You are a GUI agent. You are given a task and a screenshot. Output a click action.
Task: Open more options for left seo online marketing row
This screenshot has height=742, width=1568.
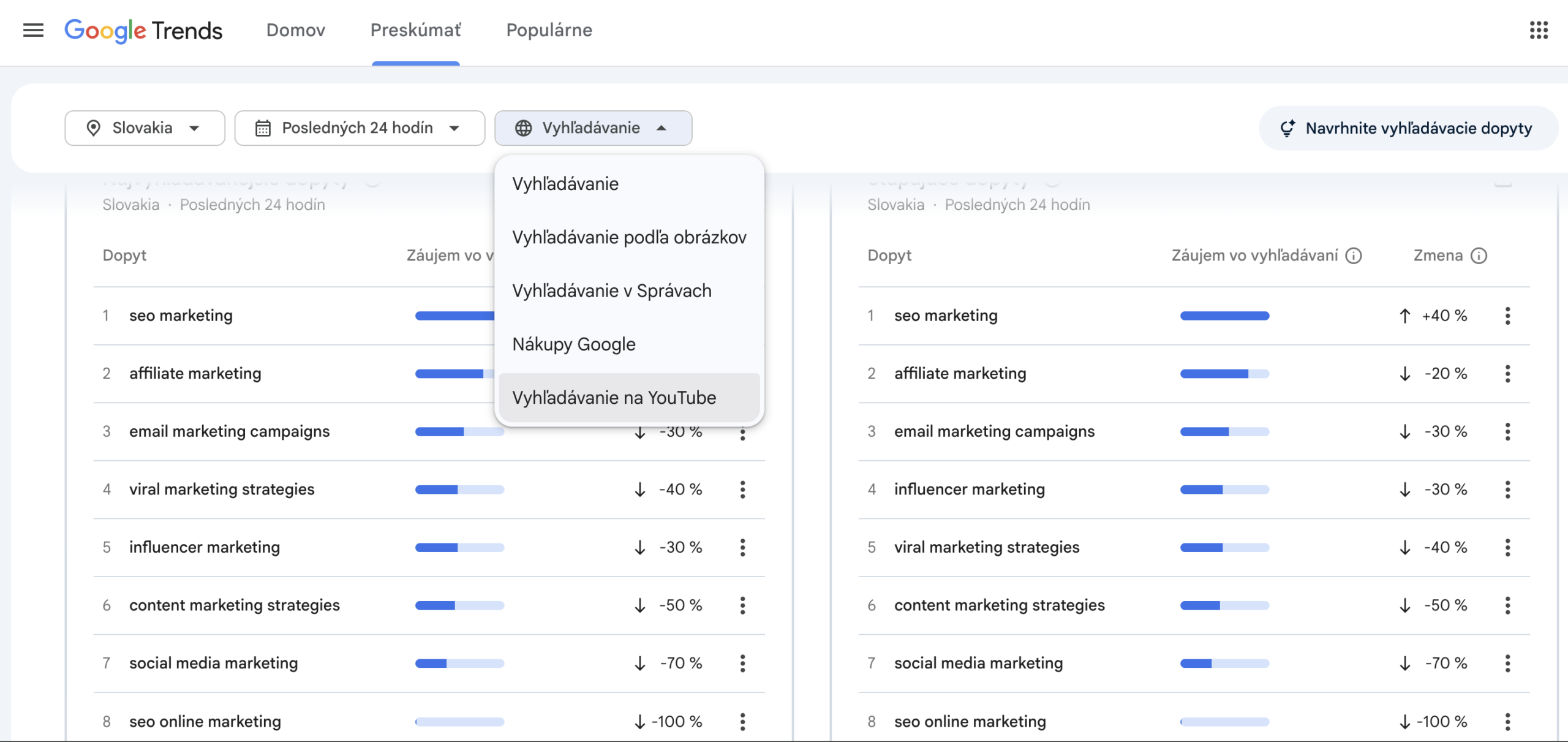click(742, 721)
